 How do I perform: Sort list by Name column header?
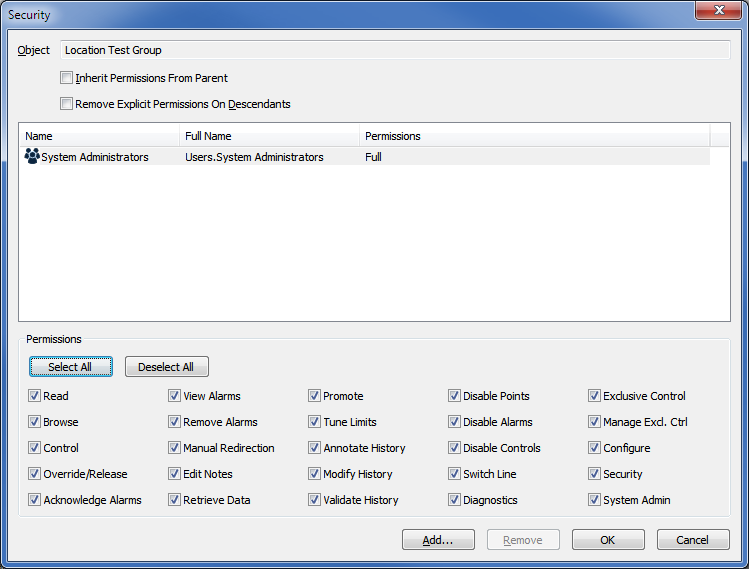click(98, 136)
